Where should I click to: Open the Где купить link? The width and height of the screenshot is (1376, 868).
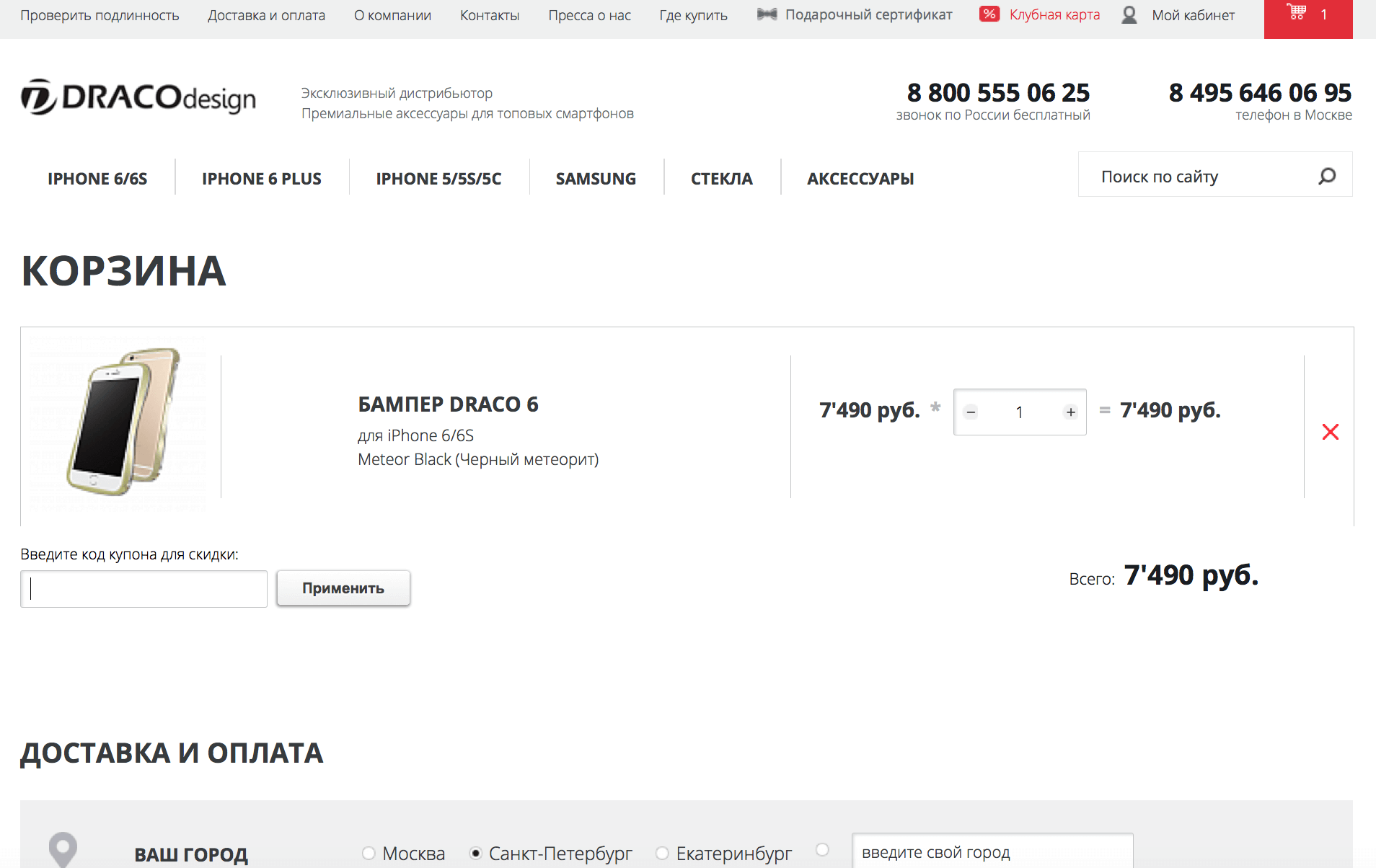[x=693, y=15]
